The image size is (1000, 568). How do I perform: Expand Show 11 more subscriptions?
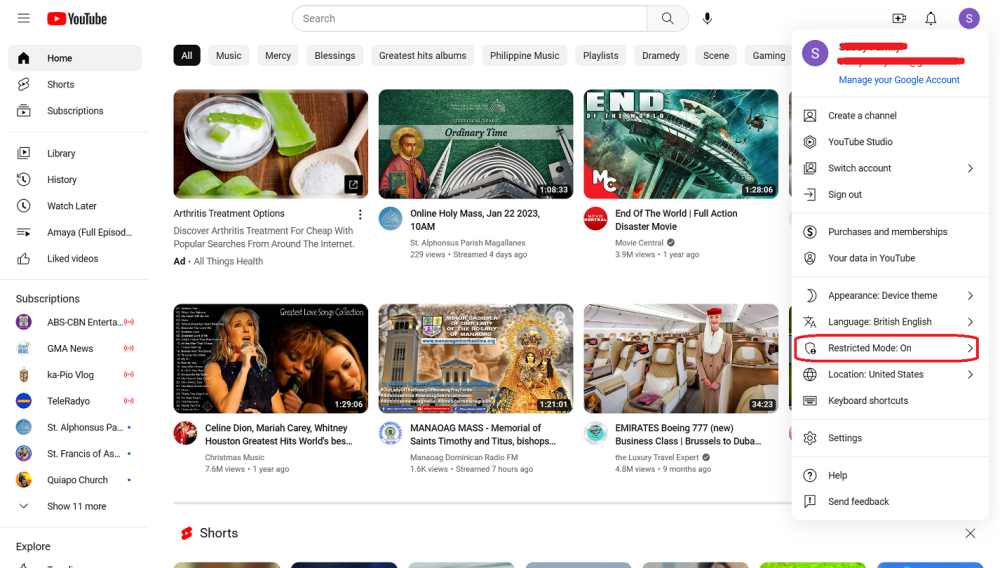tap(75, 506)
